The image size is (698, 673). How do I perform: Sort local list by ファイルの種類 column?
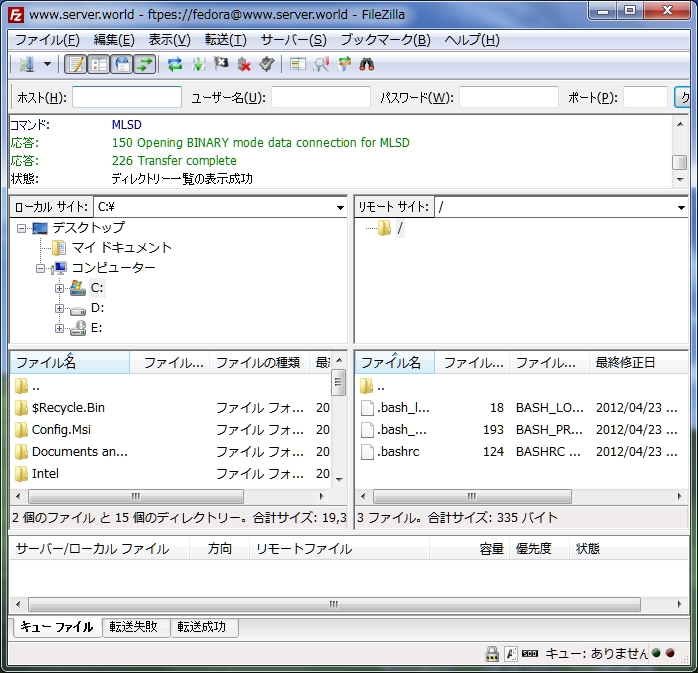(258, 362)
